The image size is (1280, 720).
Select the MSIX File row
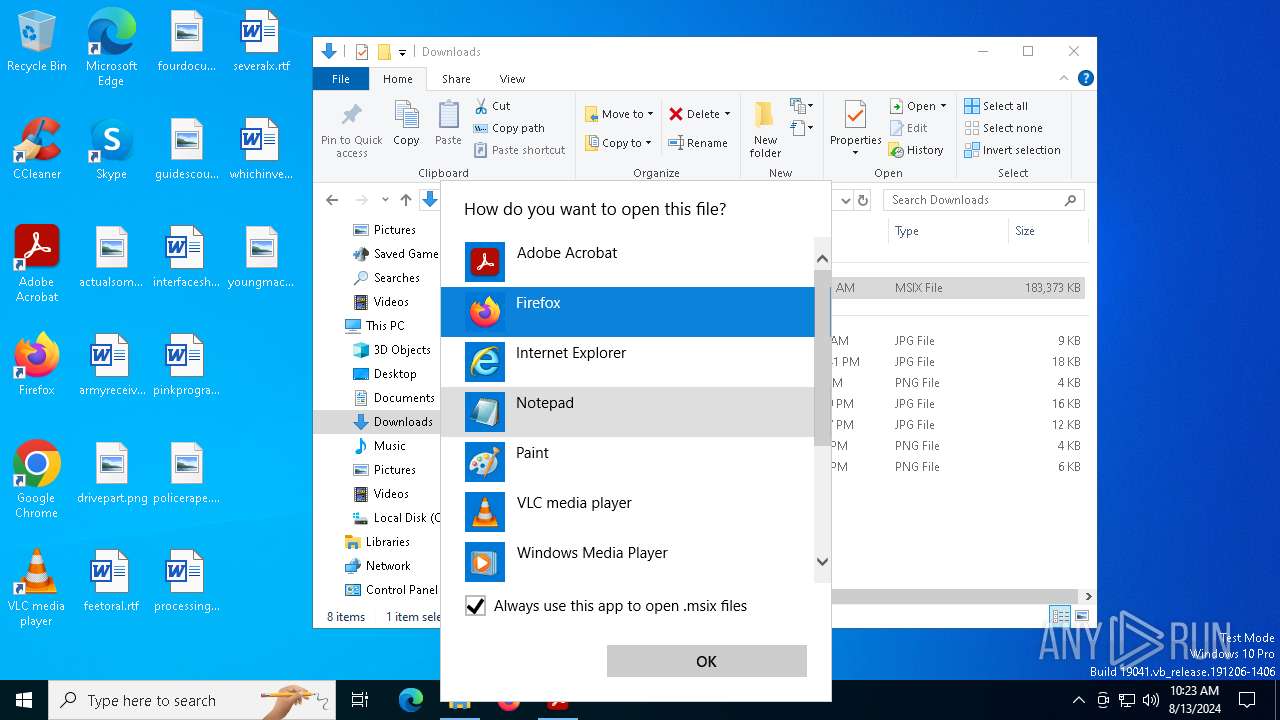click(x=958, y=288)
